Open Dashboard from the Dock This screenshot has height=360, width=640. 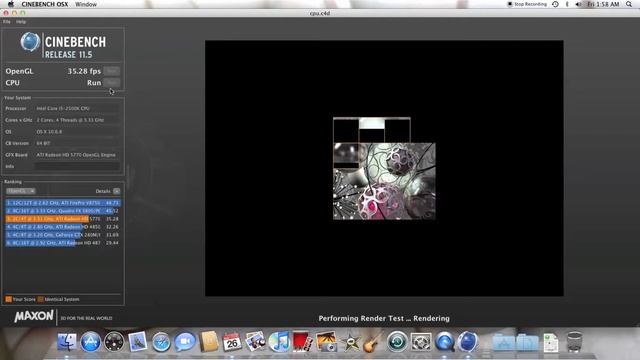114,342
